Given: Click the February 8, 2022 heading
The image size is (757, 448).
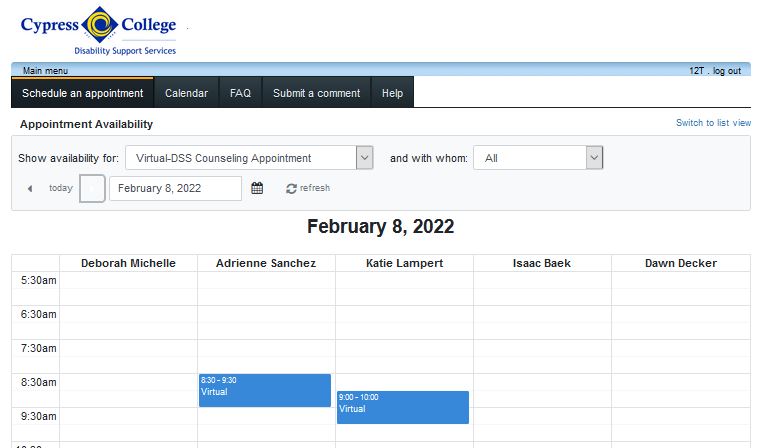Looking at the screenshot, I should [x=380, y=226].
